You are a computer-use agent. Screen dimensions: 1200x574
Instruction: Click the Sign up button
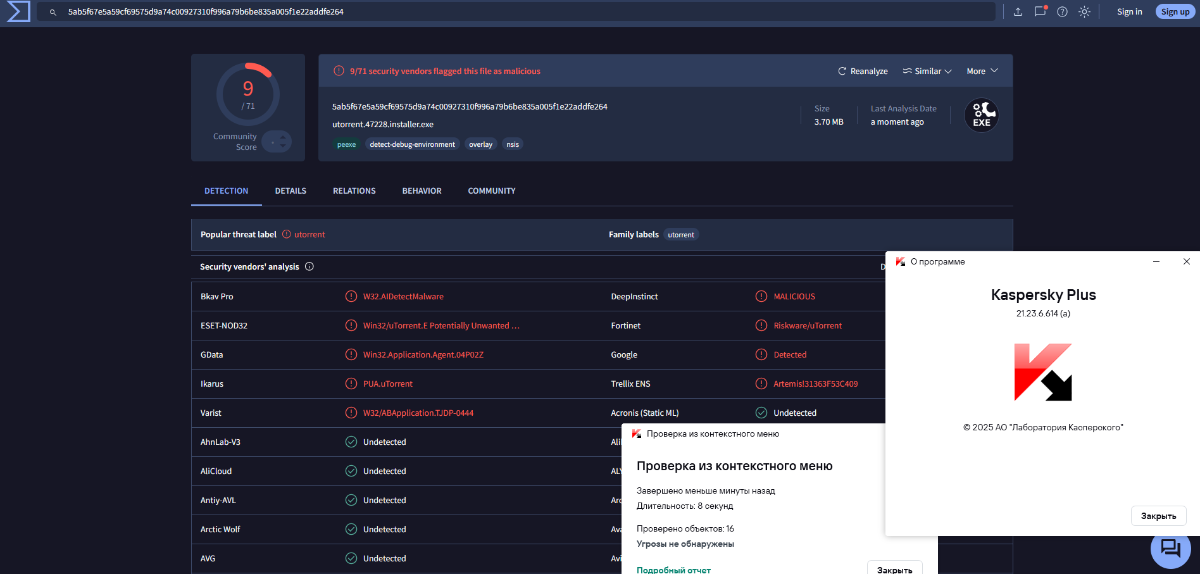(x=1174, y=12)
